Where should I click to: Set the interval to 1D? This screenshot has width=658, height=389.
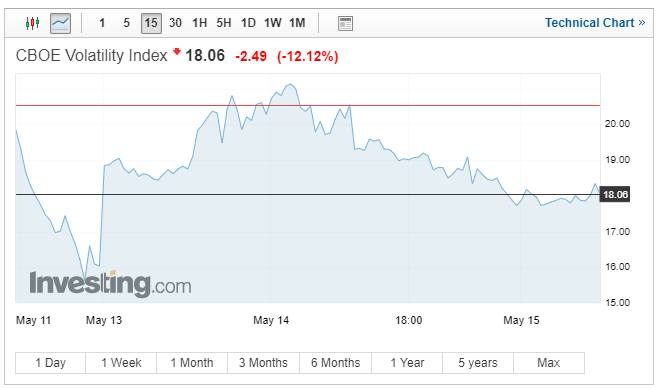pos(248,23)
